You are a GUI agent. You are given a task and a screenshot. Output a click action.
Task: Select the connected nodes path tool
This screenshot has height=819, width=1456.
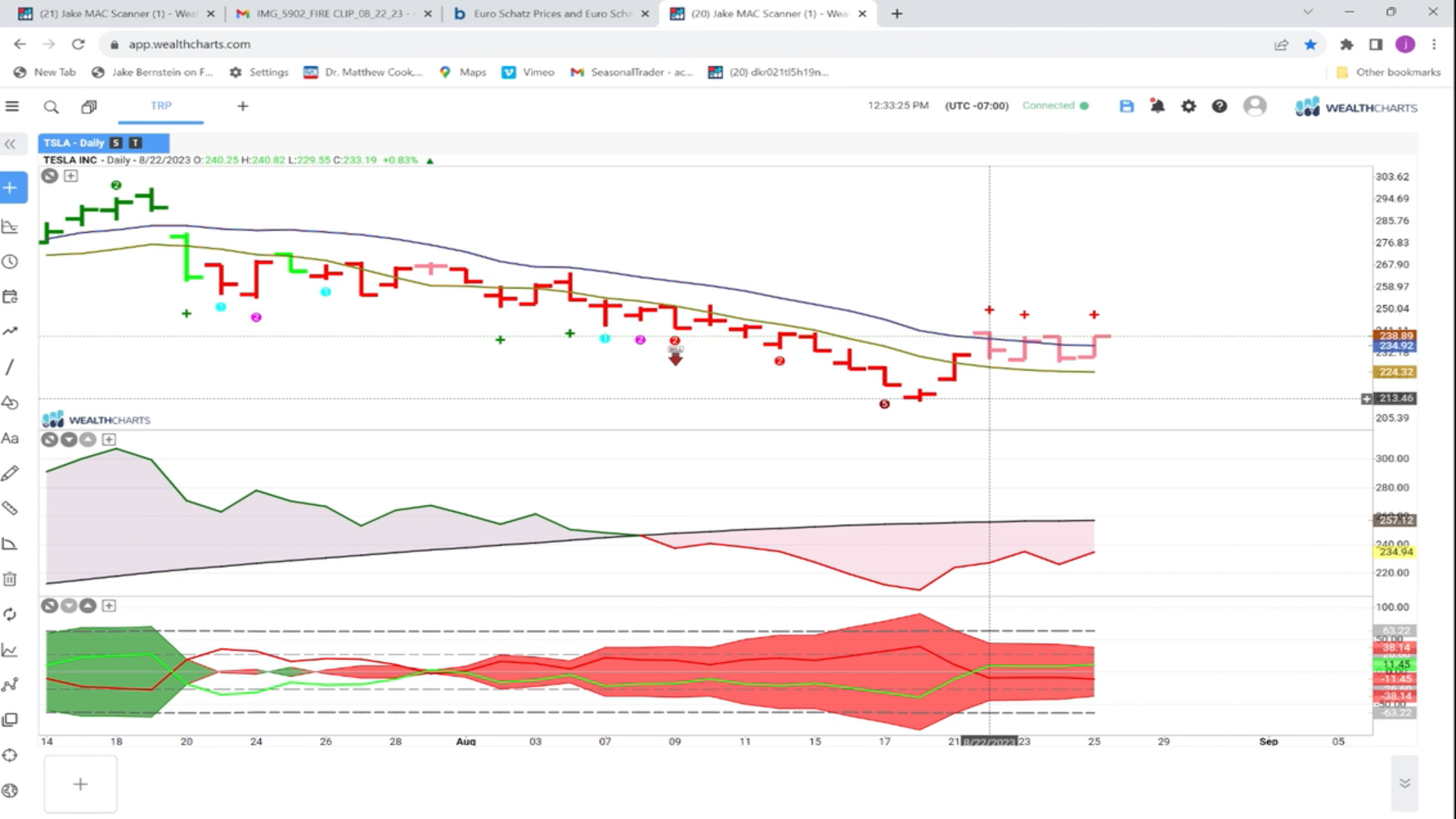(x=10, y=685)
